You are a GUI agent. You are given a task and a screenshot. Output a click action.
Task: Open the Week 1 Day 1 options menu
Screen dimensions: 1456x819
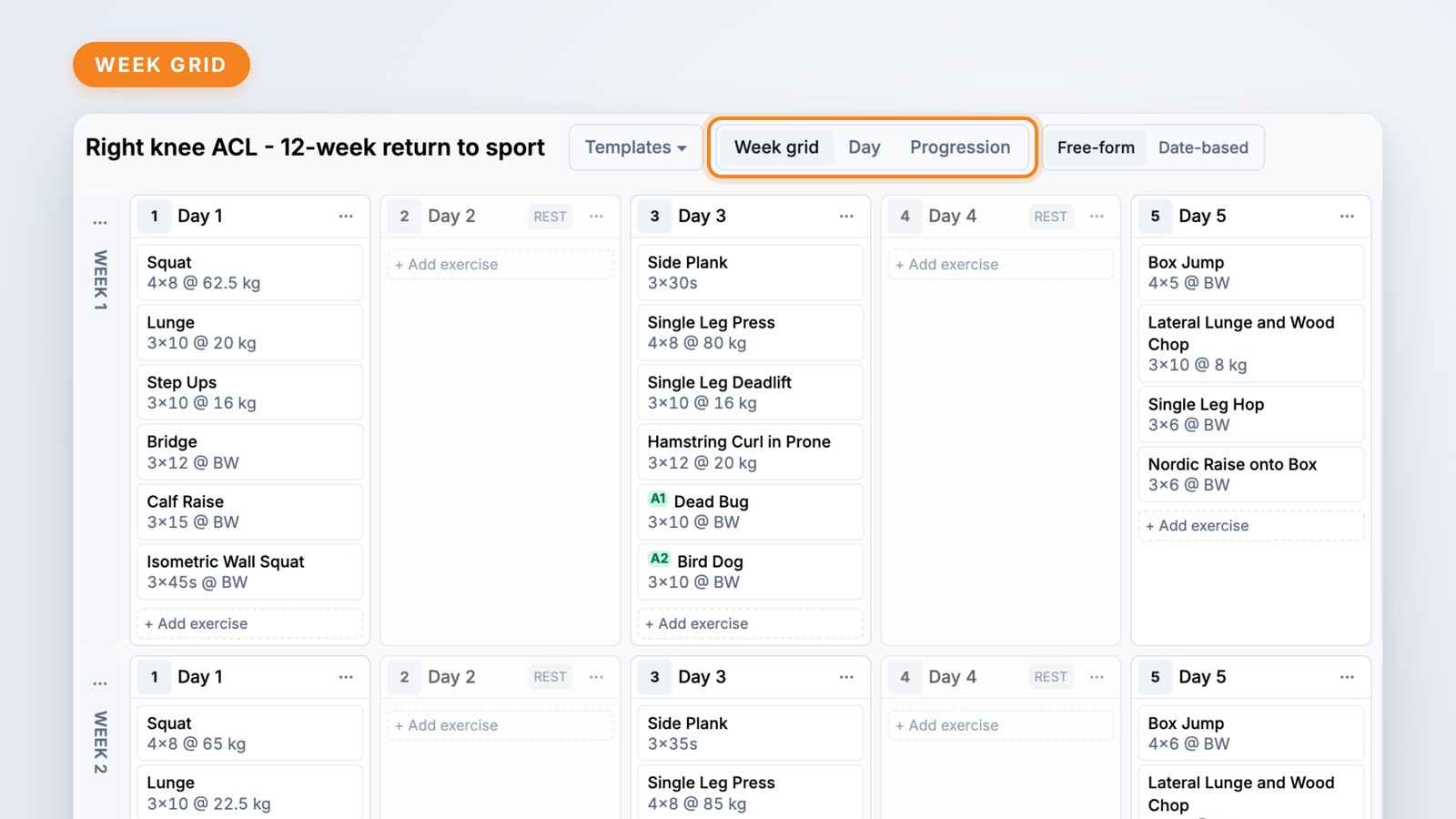[x=346, y=217]
